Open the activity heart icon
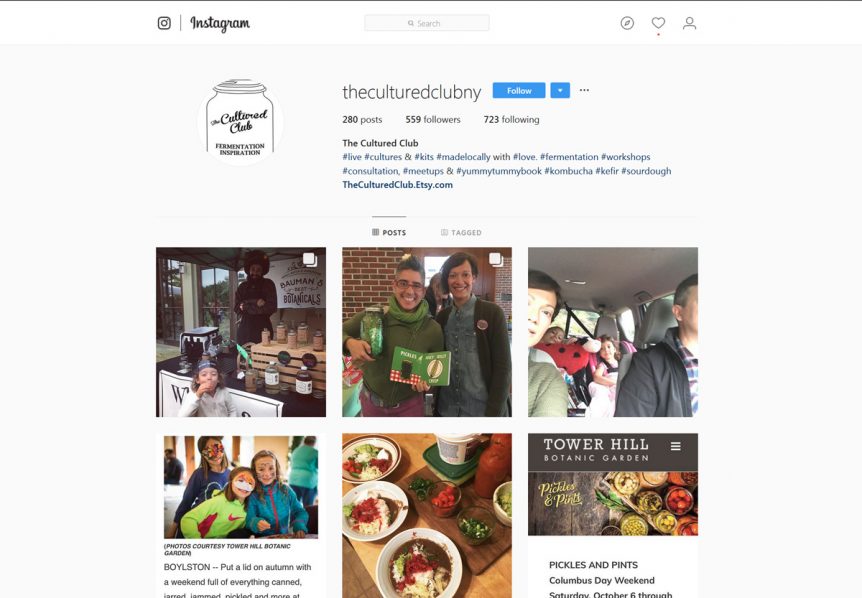This screenshot has width=862, height=598. (x=658, y=23)
